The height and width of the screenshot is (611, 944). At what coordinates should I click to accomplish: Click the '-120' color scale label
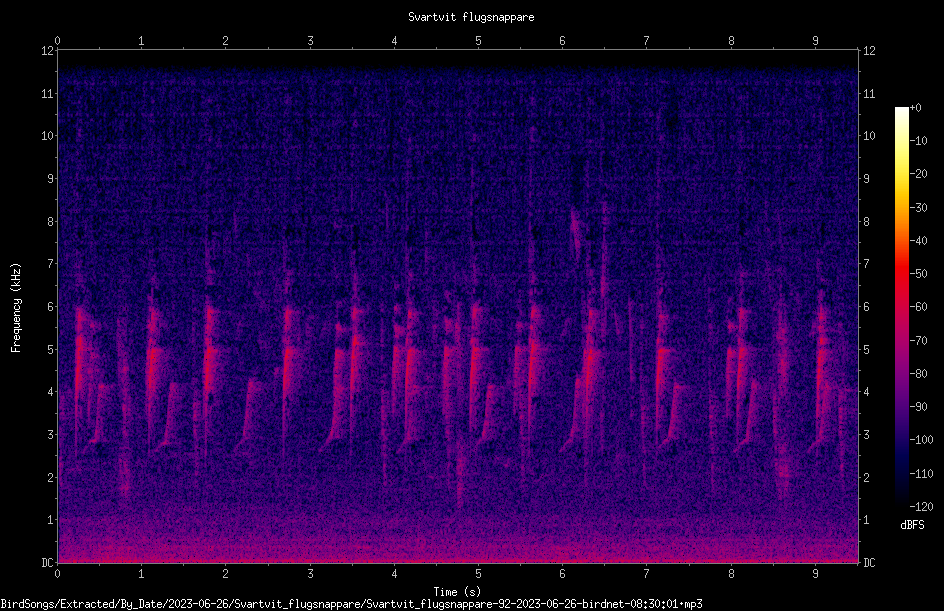(x=921, y=507)
